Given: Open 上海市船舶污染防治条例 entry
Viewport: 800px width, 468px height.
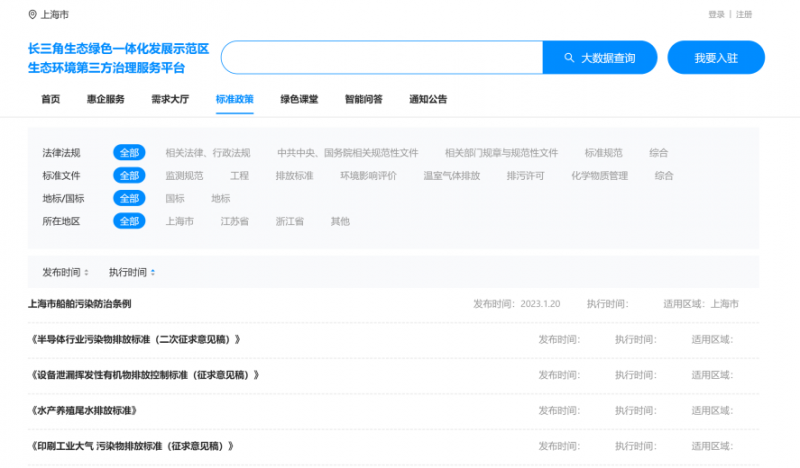Looking at the screenshot, I should [80, 304].
